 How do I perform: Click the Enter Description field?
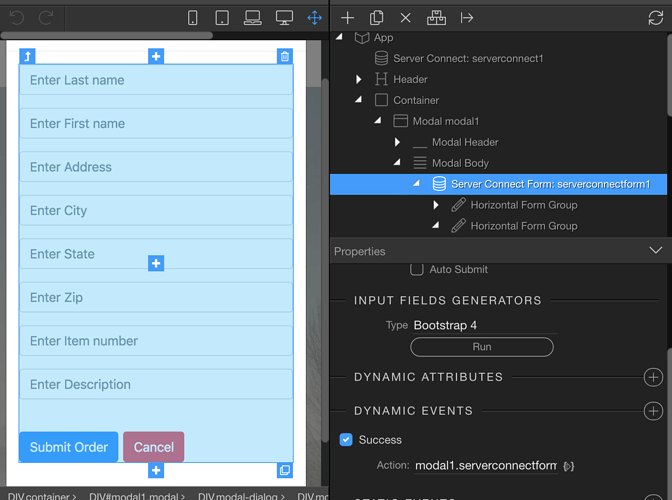(156, 384)
